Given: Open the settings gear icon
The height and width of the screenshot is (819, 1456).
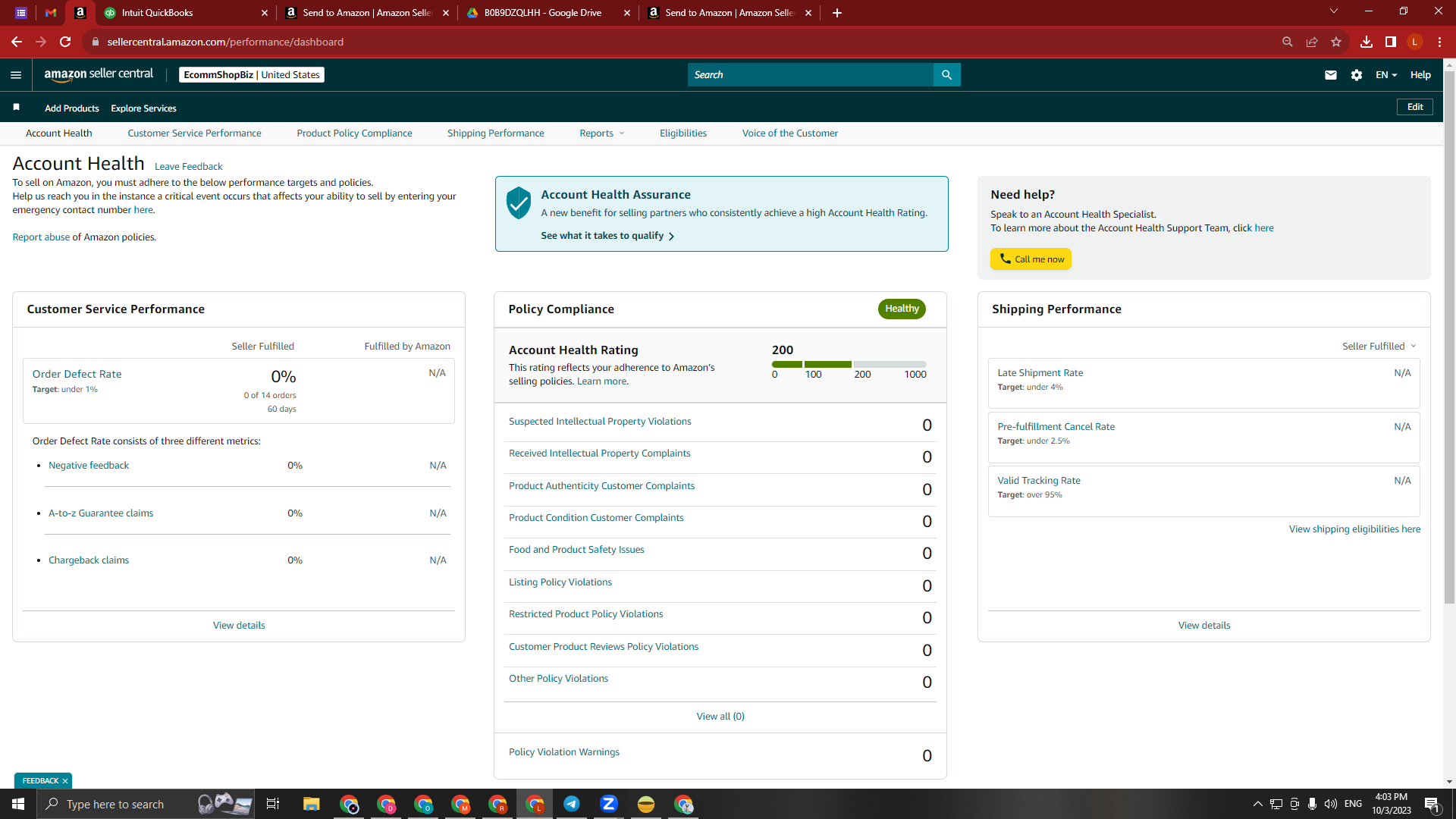Looking at the screenshot, I should tap(1357, 74).
